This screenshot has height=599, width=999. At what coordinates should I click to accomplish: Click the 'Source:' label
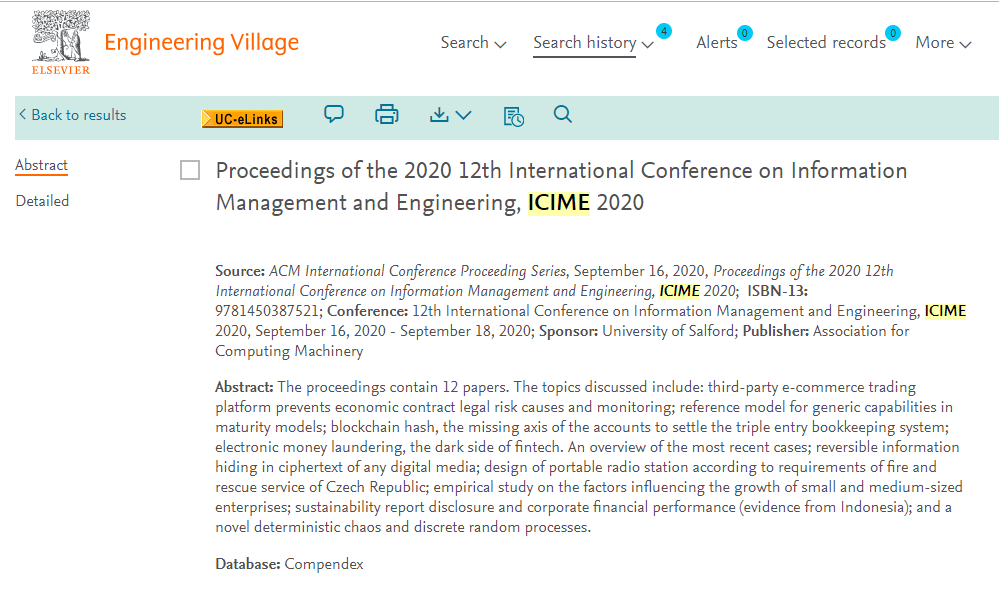(240, 271)
